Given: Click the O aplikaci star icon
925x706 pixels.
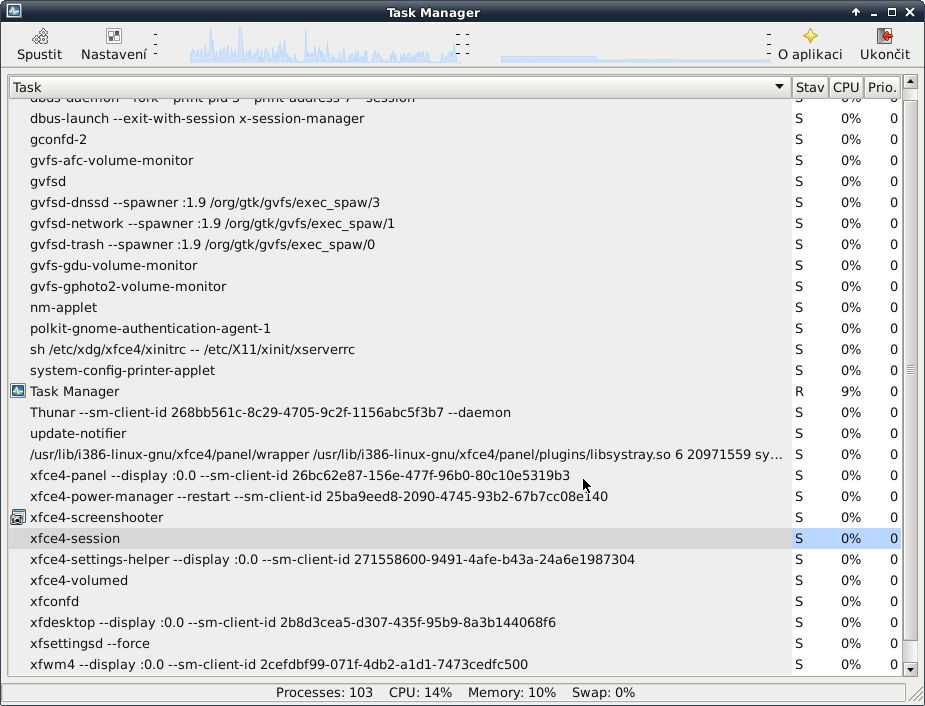Looking at the screenshot, I should coord(810,36).
